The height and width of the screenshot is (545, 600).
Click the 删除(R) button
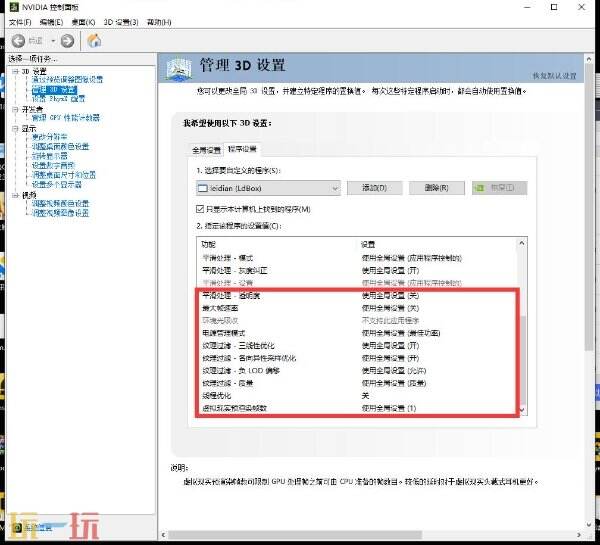(437, 188)
